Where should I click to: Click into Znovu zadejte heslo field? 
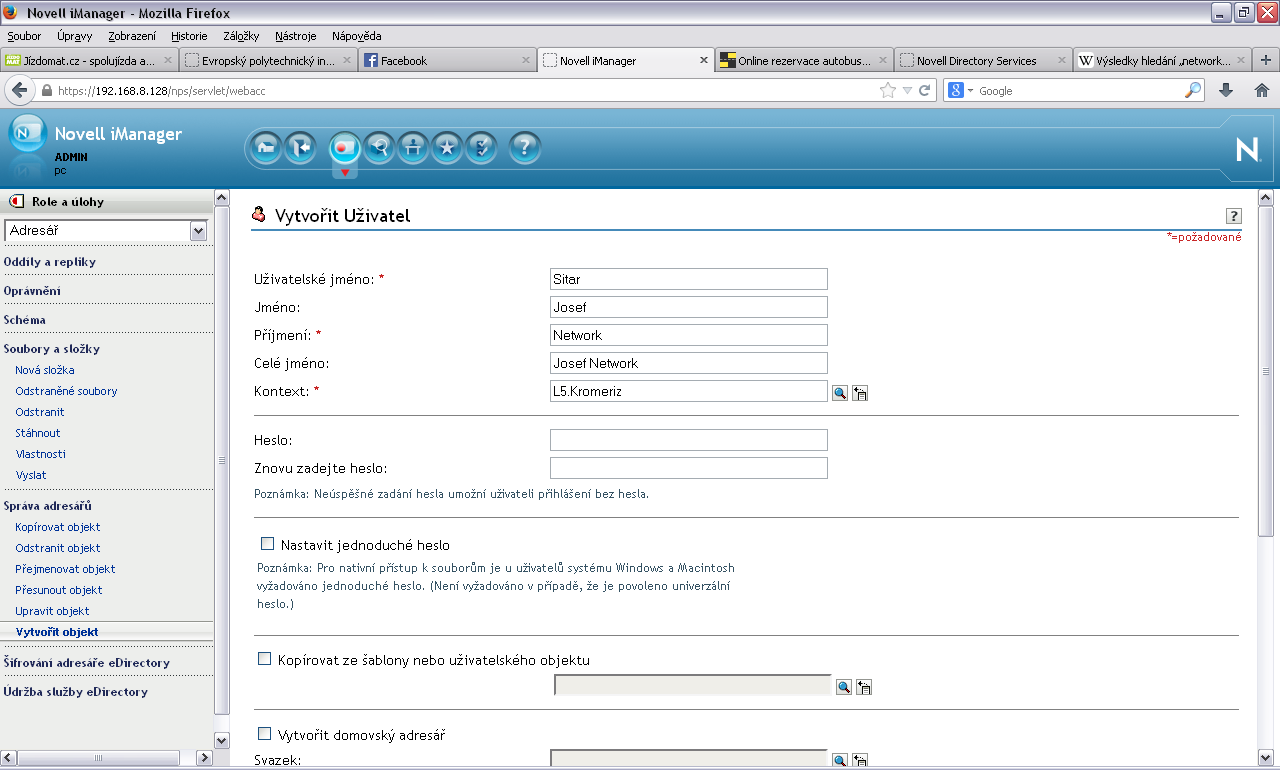tap(689, 468)
